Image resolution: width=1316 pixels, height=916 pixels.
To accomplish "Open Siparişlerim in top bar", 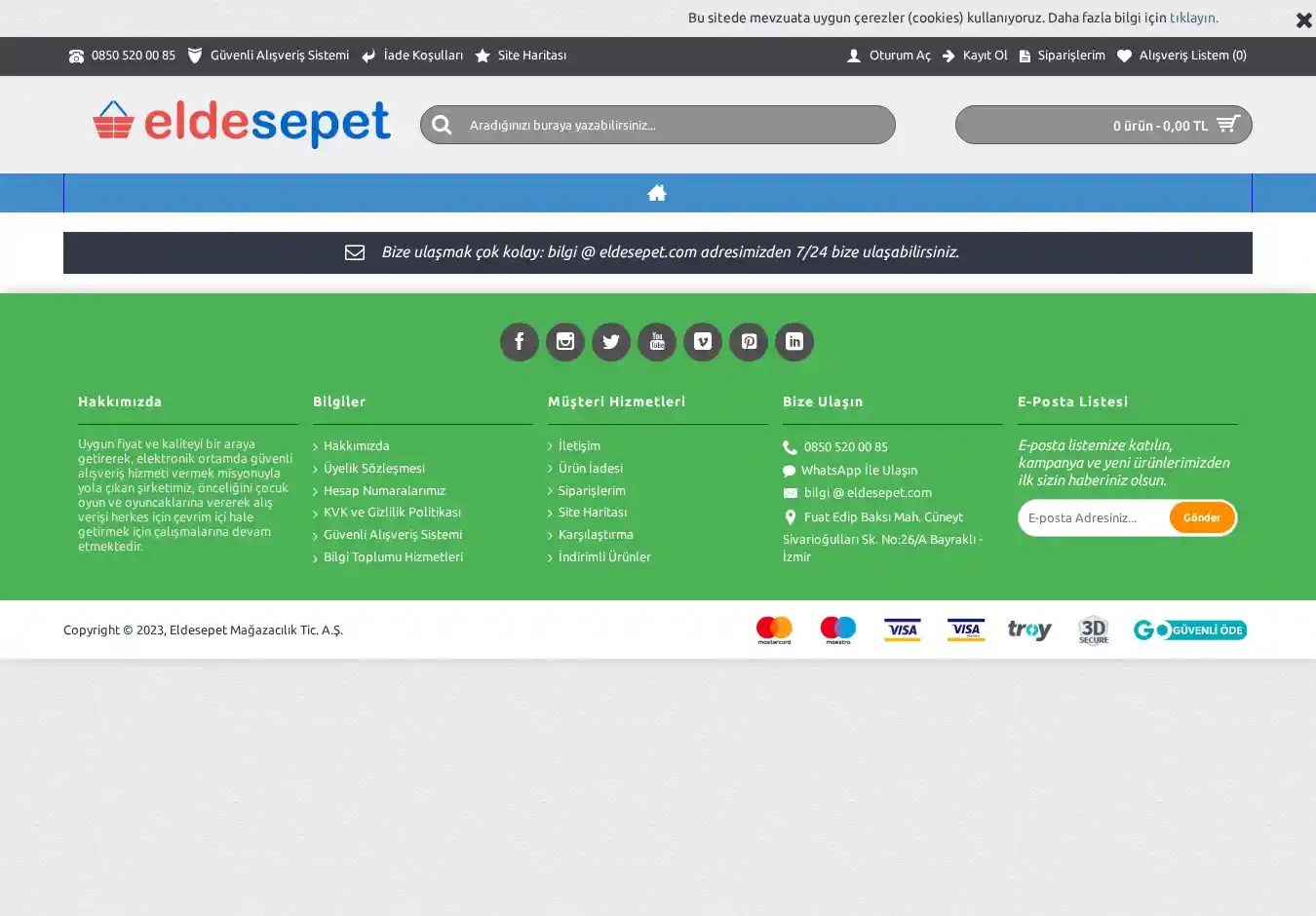I will point(1062,56).
